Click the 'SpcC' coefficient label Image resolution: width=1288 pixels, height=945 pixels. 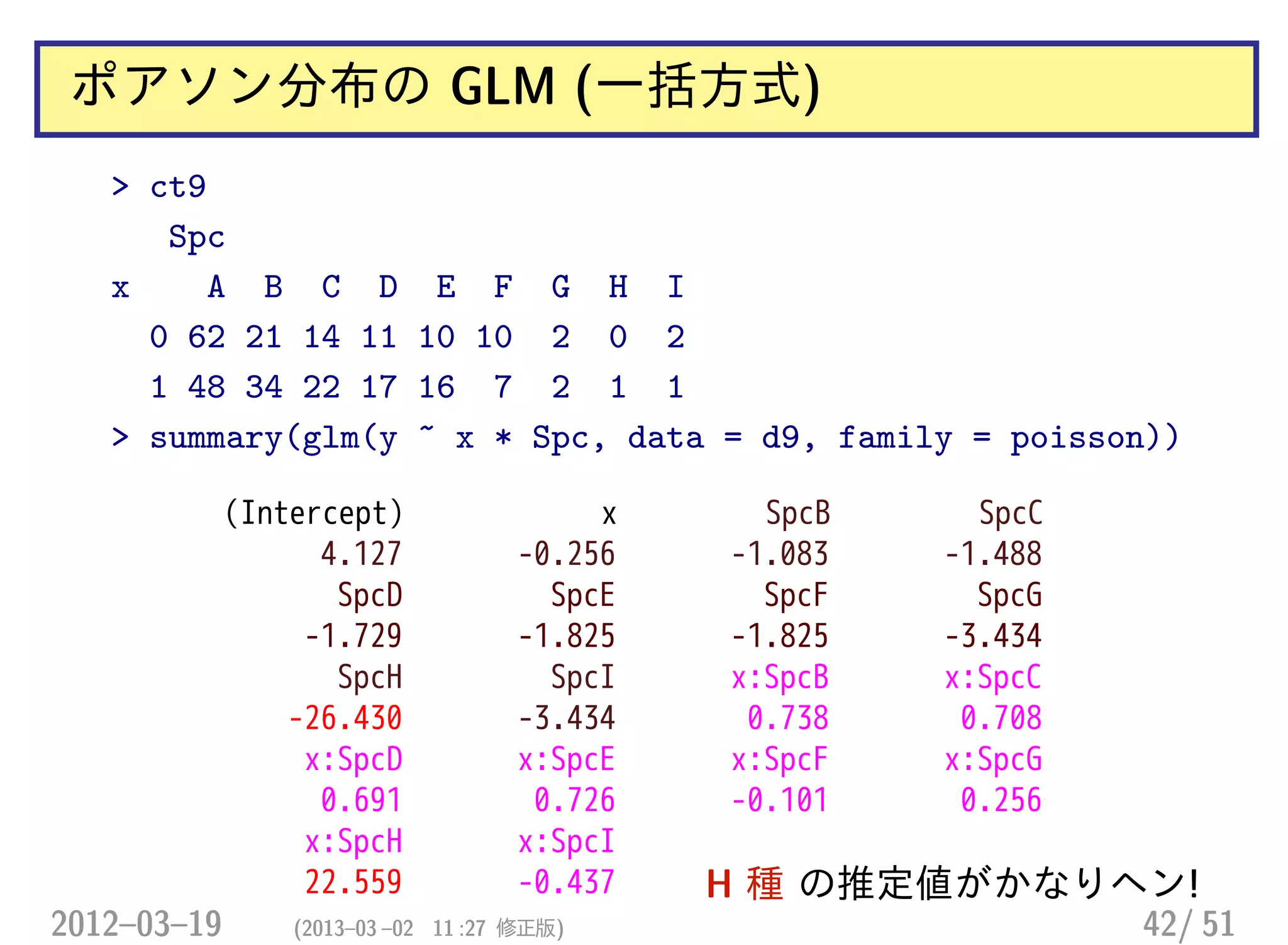1011,513
